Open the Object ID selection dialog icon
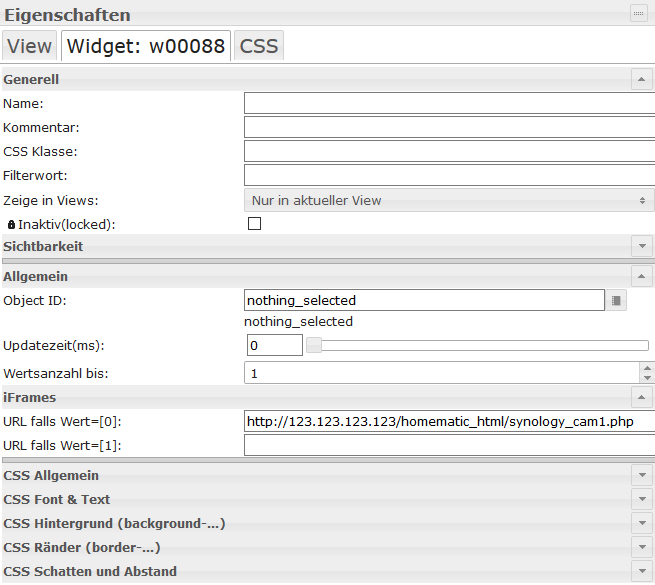Screen dimensions: 655x585 click(x=616, y=300)
